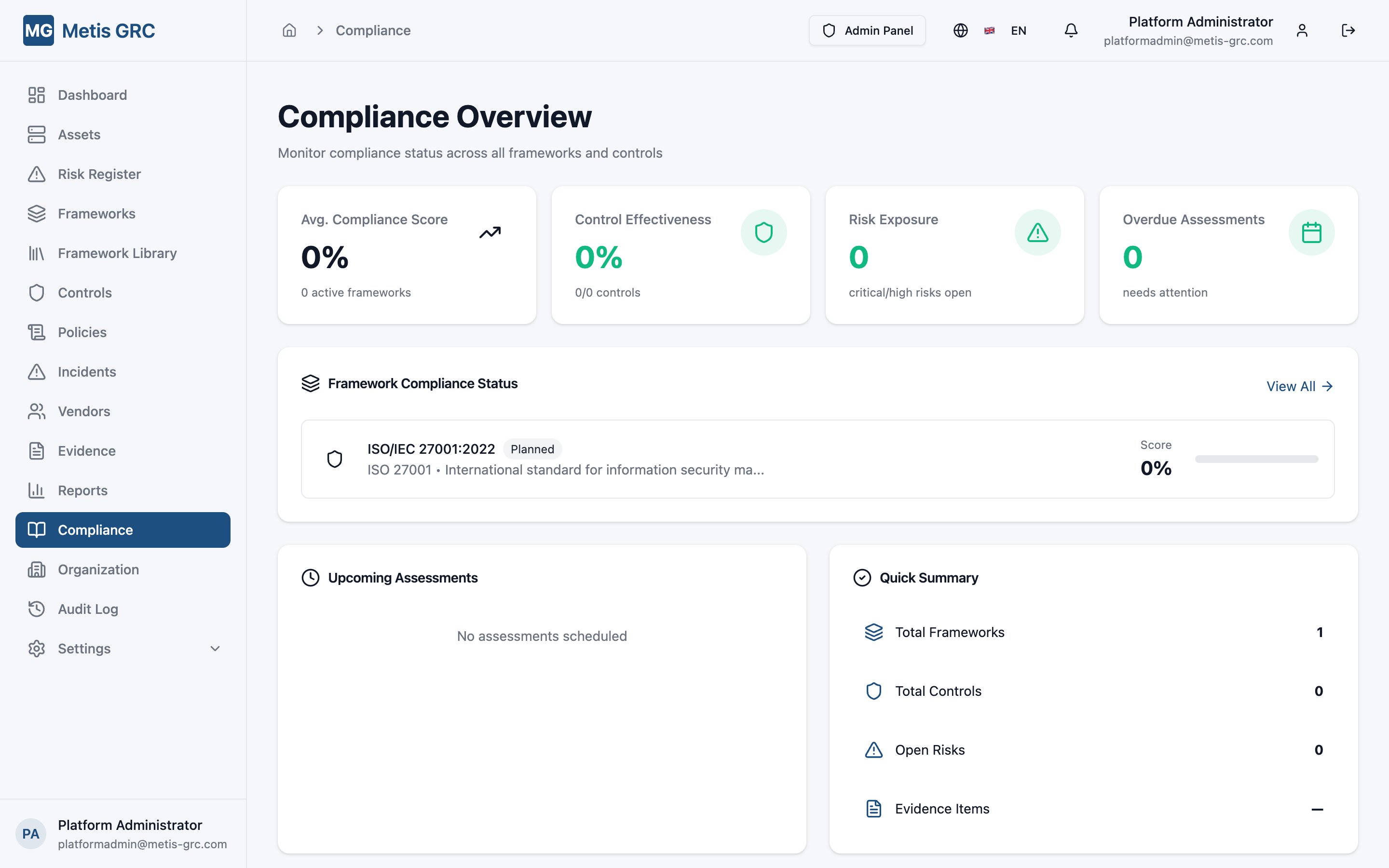Open Frameworks via its layers icon
The width and height of the screenshot is (1389, 868).
(x=36, y=213)
